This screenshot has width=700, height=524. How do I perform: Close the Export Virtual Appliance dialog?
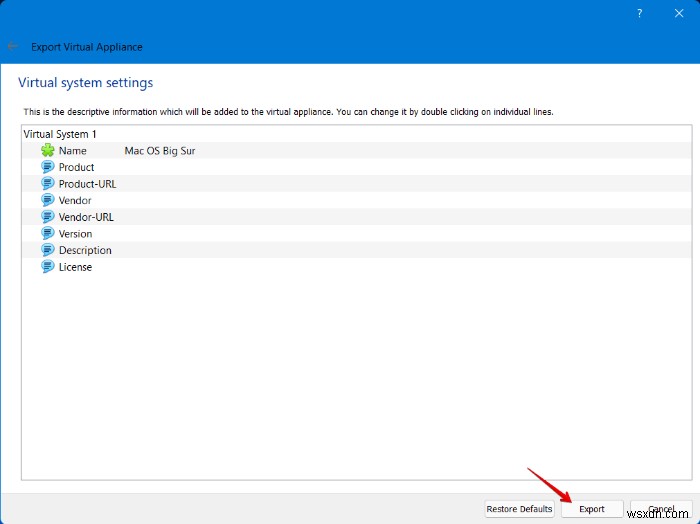pyautogui.click(x=679, y=13)
